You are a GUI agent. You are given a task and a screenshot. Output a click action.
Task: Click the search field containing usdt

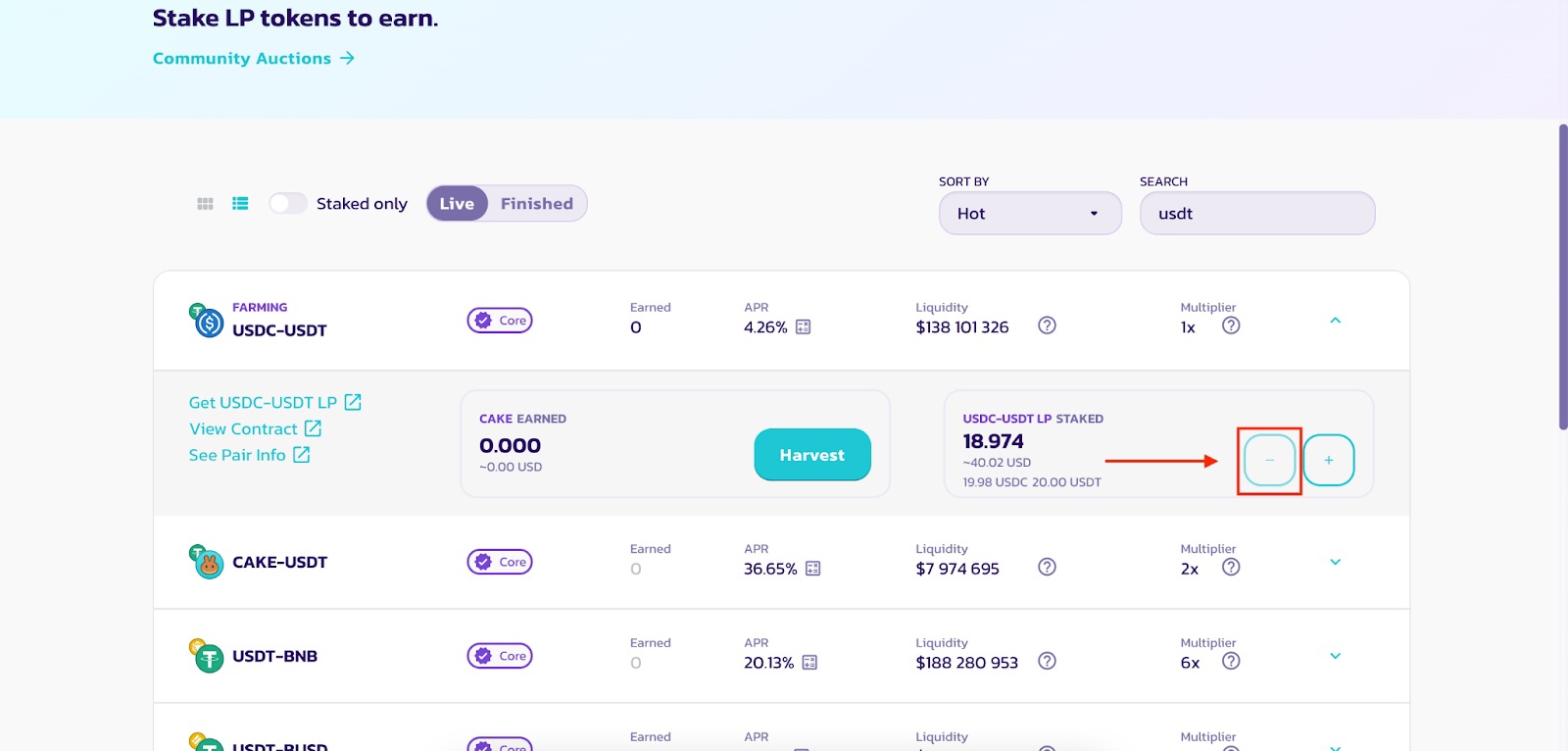(x=1257, y=213)
